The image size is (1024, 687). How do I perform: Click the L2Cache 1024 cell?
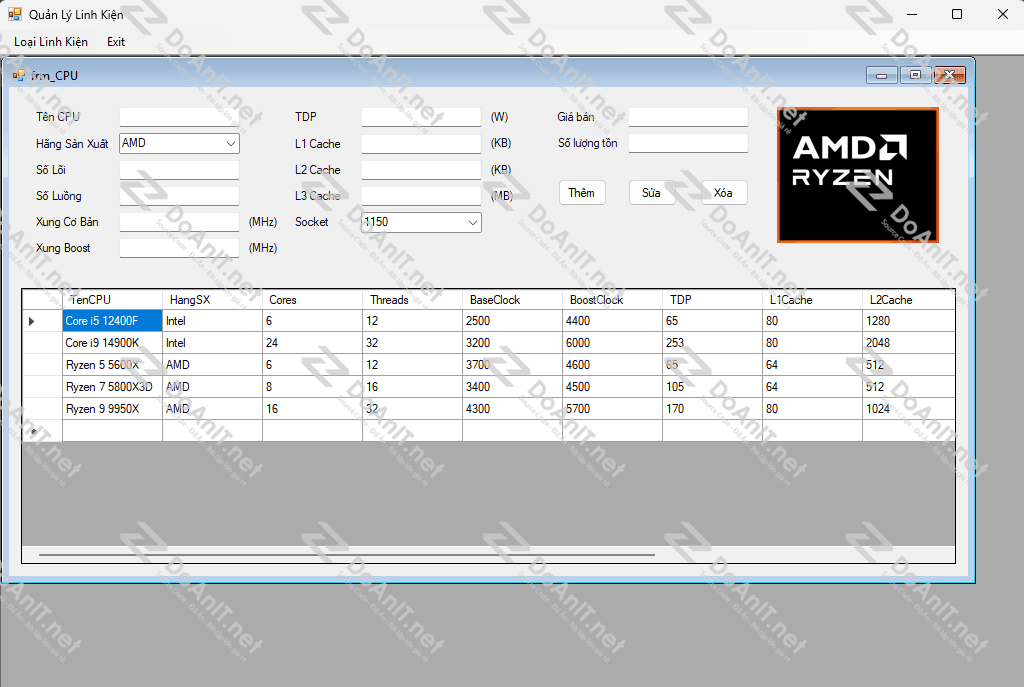pyautogui.click(x=908, y=409)
